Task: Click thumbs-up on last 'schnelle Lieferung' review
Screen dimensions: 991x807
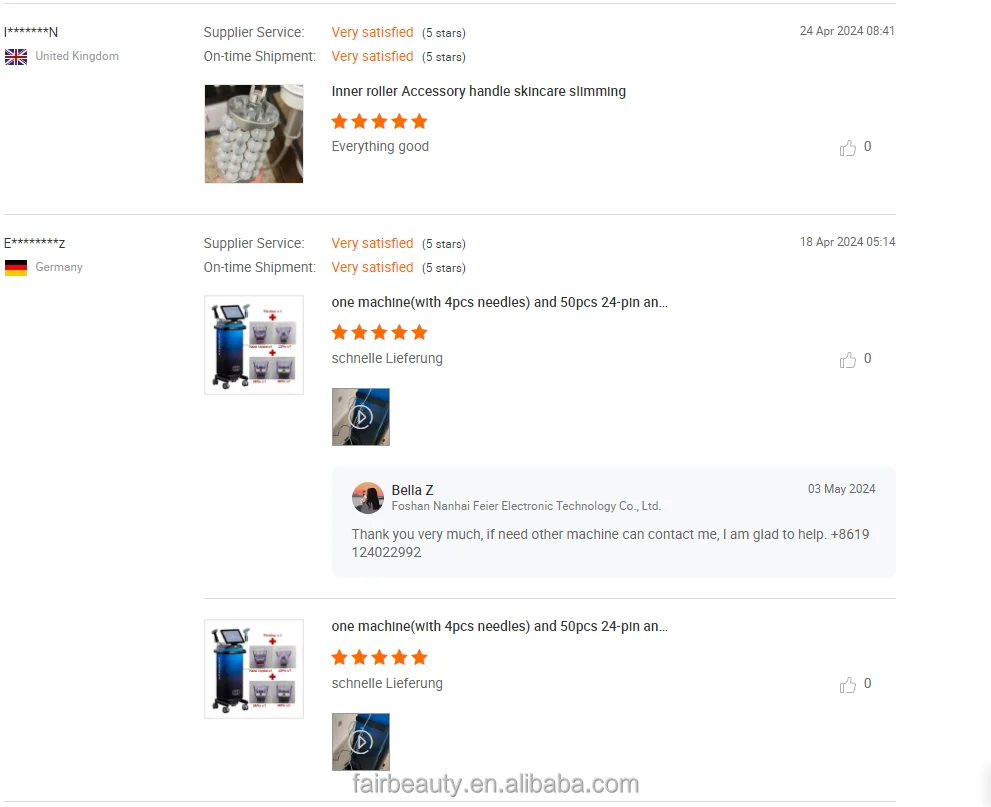Action: [x=848, y=685]
